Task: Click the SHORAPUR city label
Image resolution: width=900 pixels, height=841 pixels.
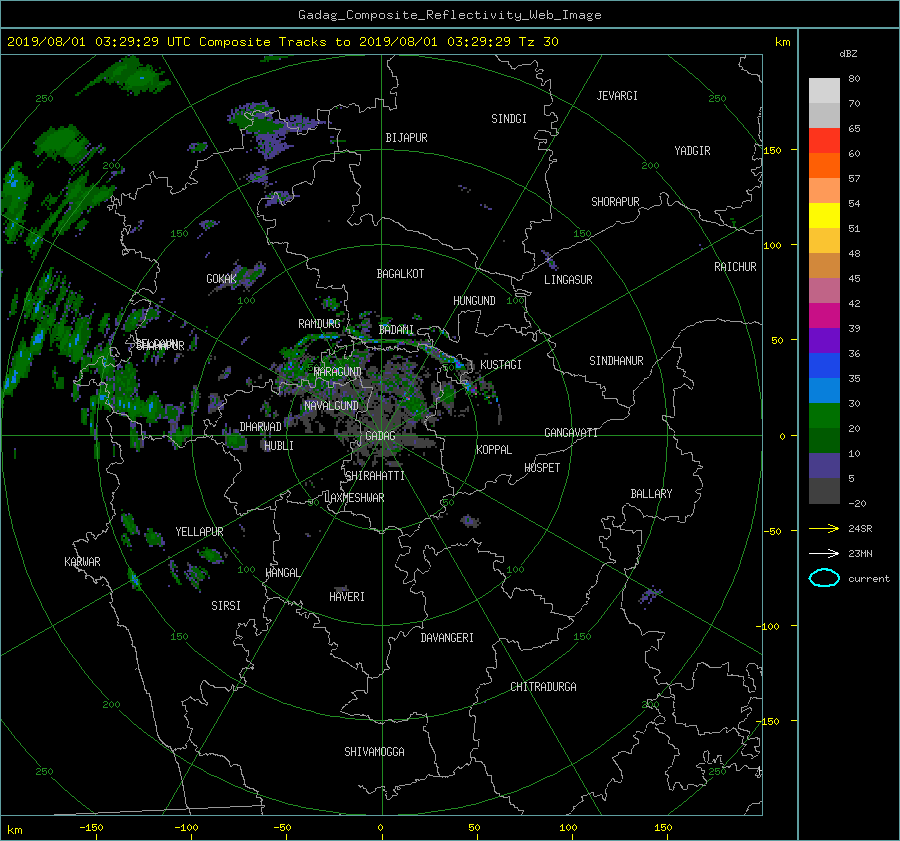Action: click(615, 201)
